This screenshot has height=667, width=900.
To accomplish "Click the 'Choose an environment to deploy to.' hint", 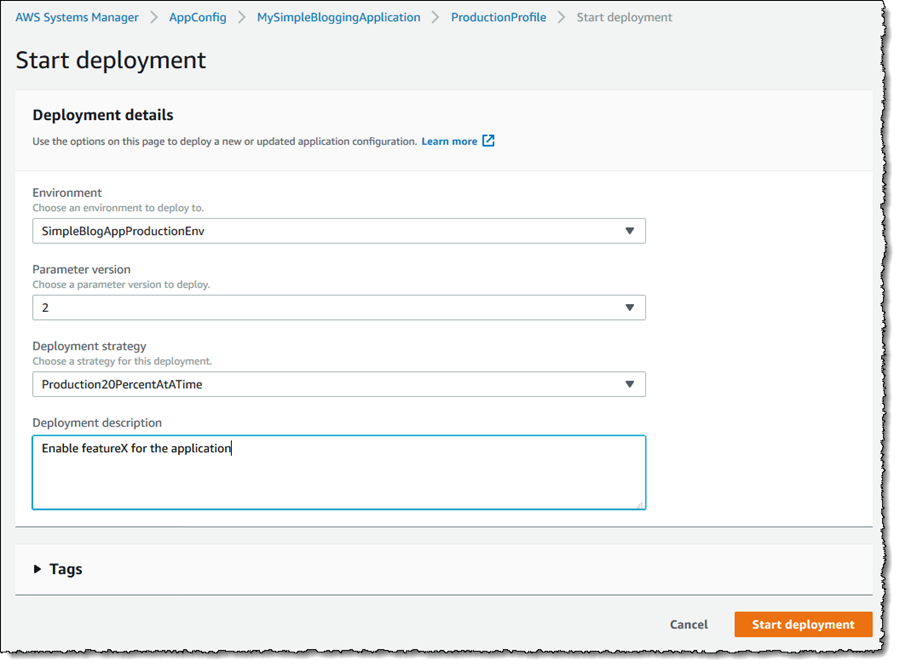I will point(118,208).
